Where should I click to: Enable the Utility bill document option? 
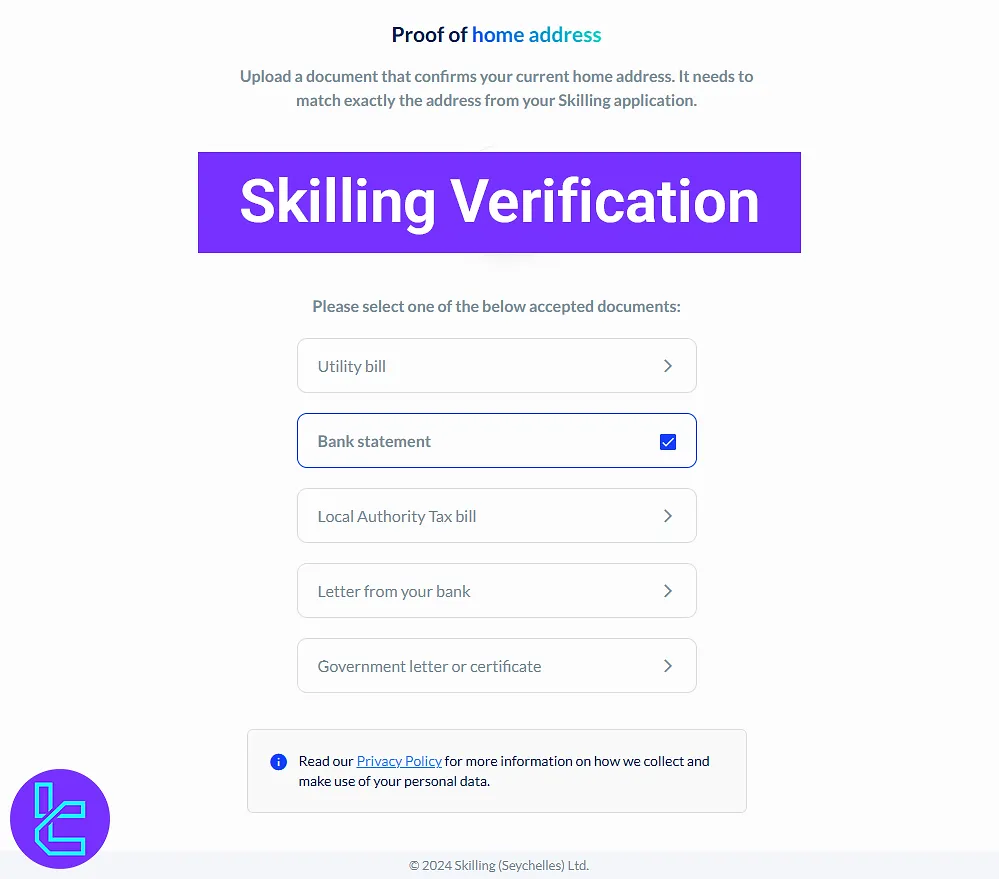click(x=497, y=365)
